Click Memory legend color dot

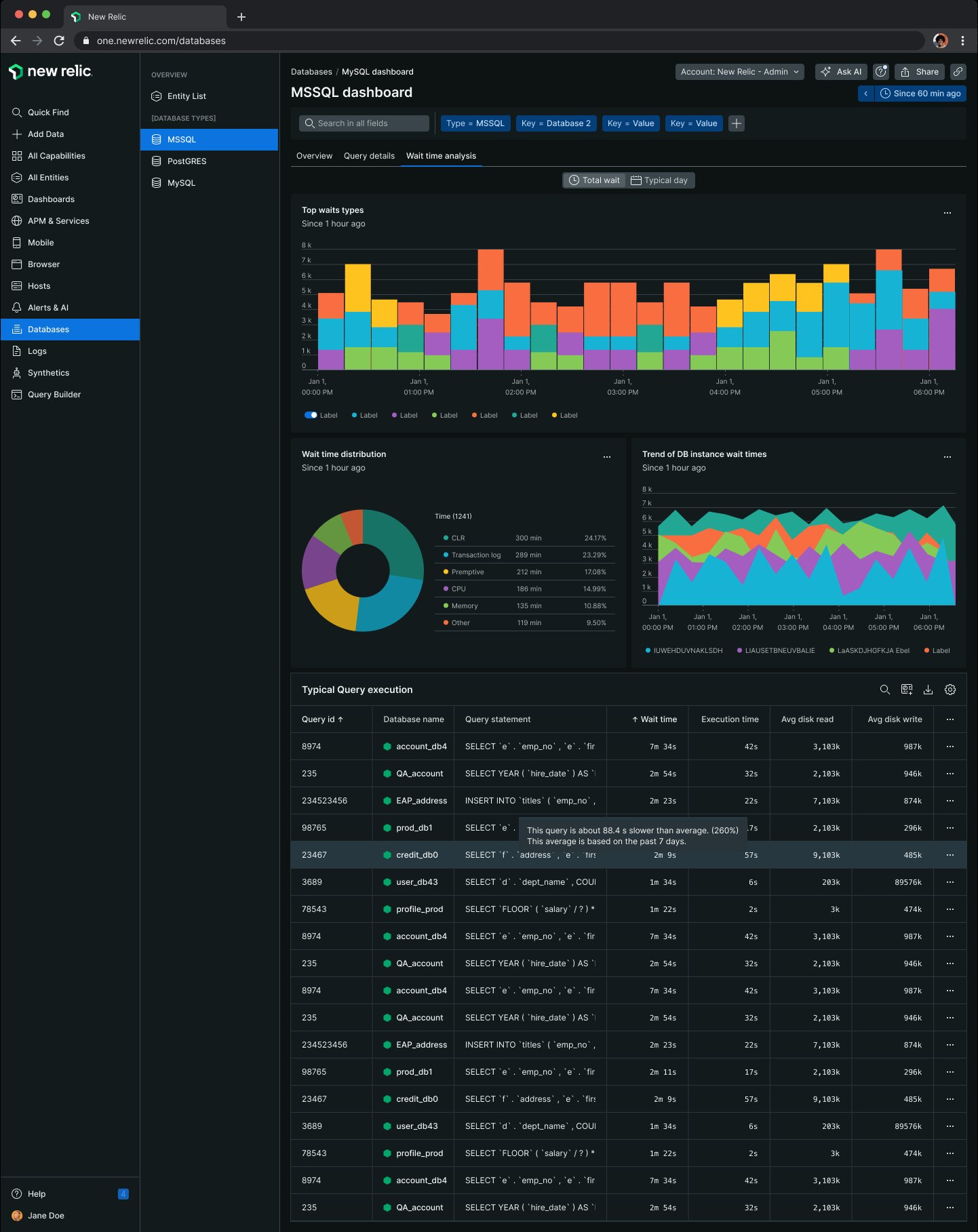pyautogui.click(x=446, y=605)
